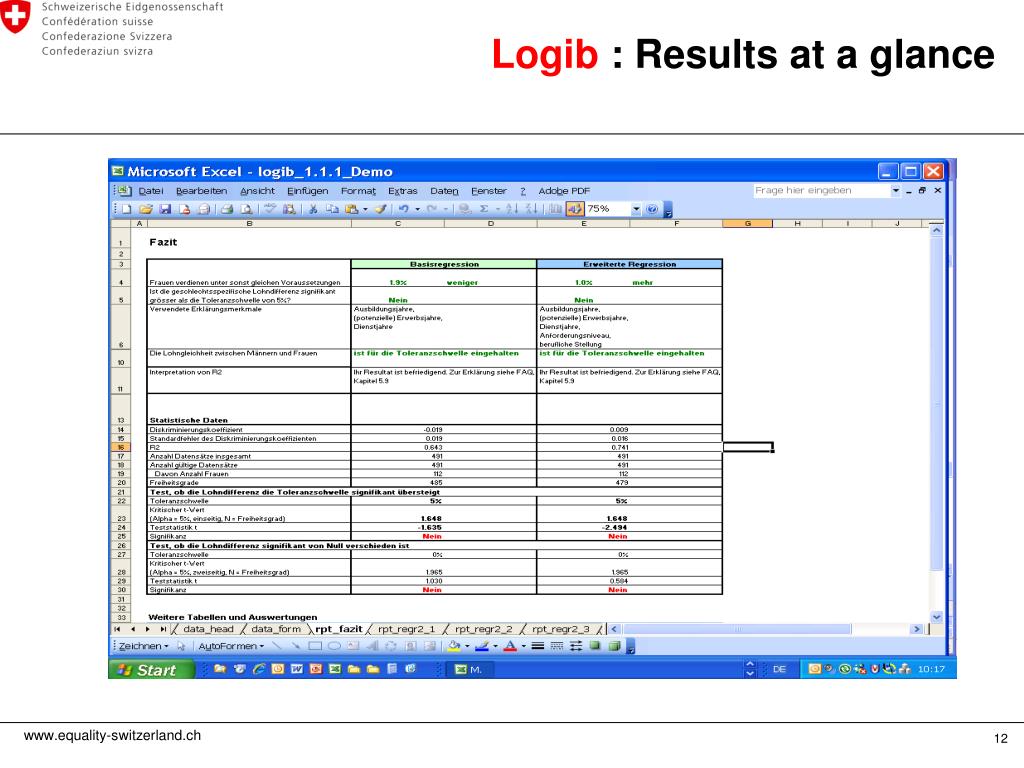Open the Ansicht menu
This screenshot has width=1024, height=768.
(x=257, y=191)
